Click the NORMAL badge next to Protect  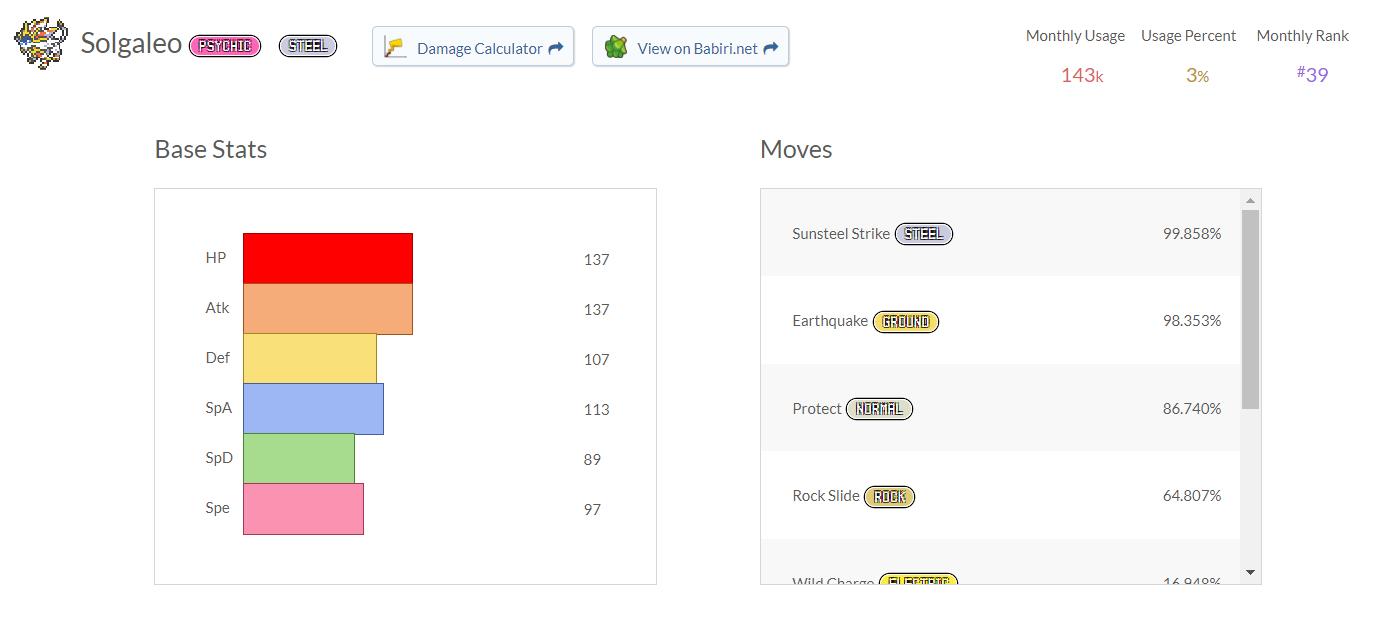click(x=879, y=409)
